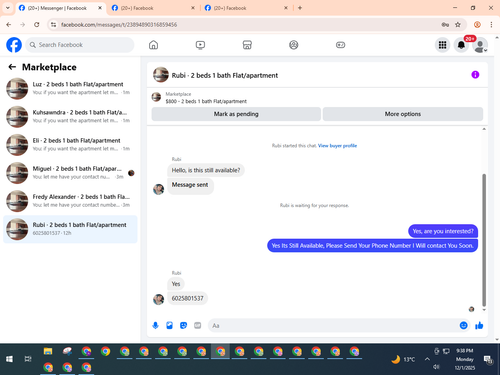500x375 pixels.
Task: Click the 'Message sent' bubble
Action: click(190, 185)
